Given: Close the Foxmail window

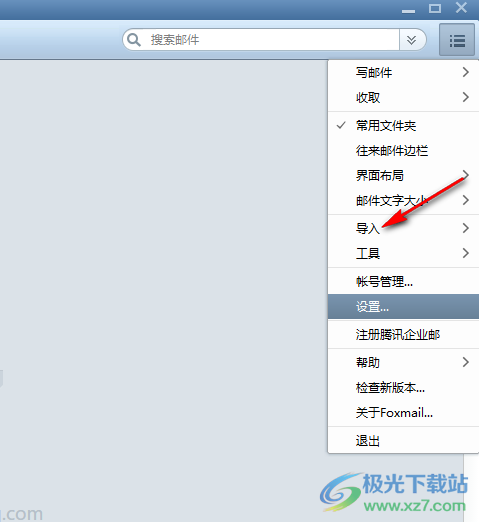Looking at the screenshot, I should (x=461, y=8).
